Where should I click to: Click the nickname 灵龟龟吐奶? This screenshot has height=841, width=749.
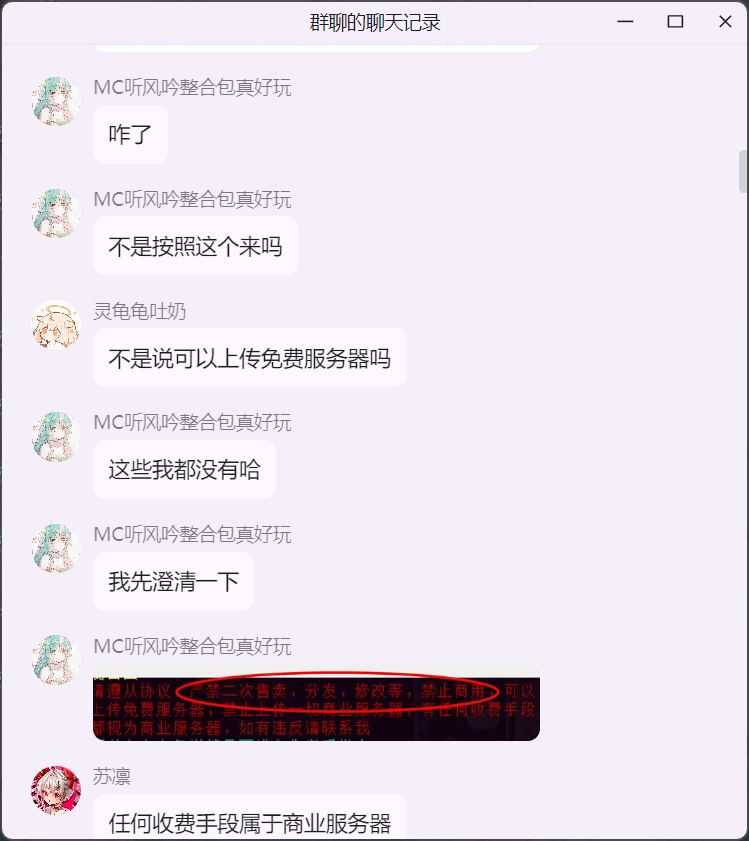(139, 311)
